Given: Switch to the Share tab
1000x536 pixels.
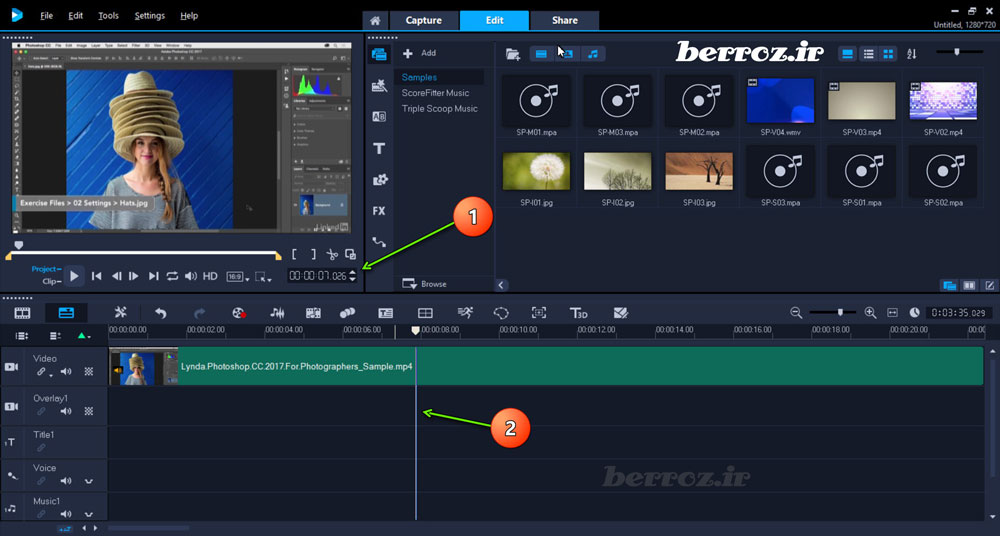Looking at the screenshot, I should 564,20.
